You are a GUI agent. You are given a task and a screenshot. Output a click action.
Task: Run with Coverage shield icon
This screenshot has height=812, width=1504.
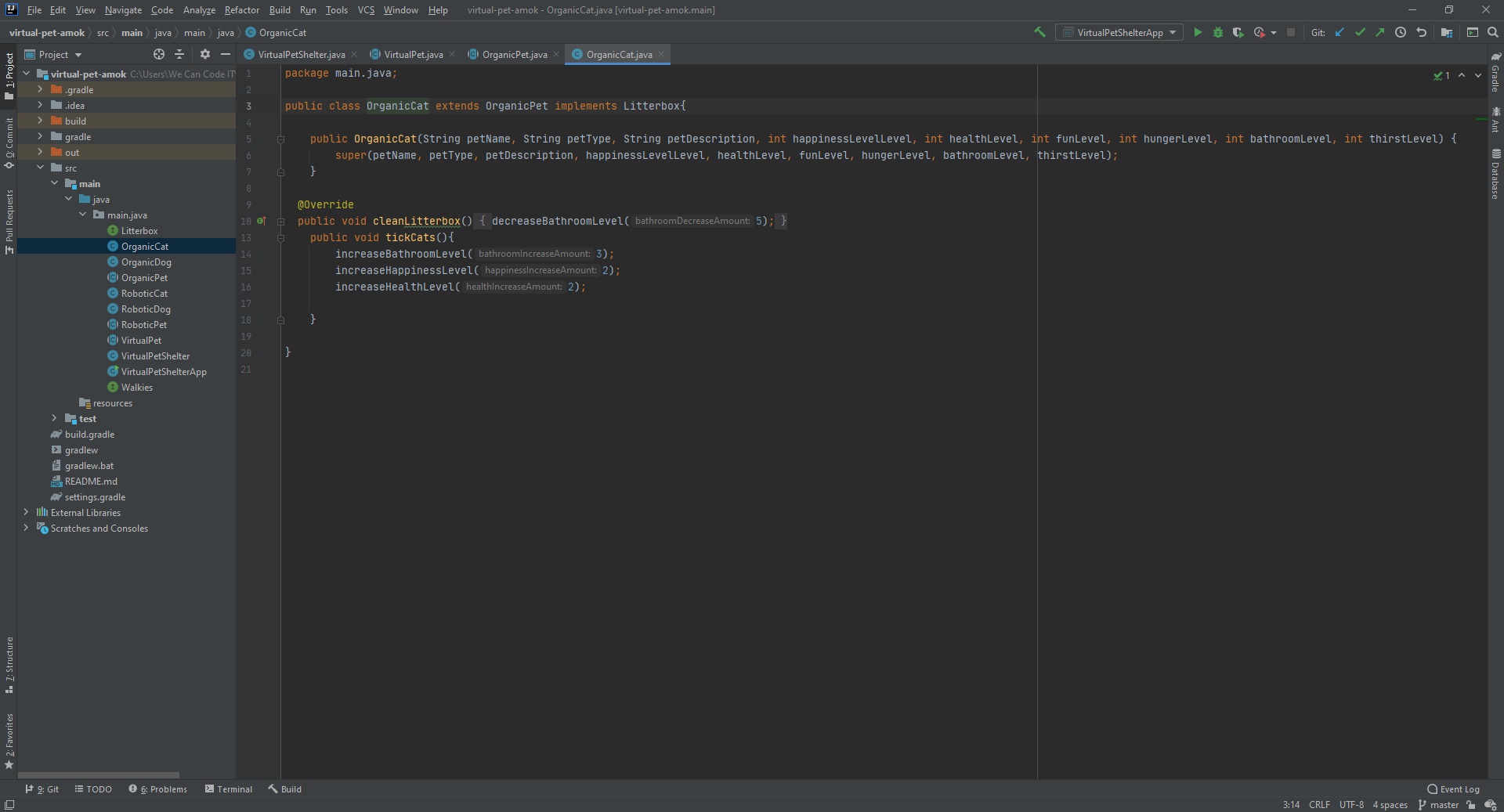tap(1238, 32)
